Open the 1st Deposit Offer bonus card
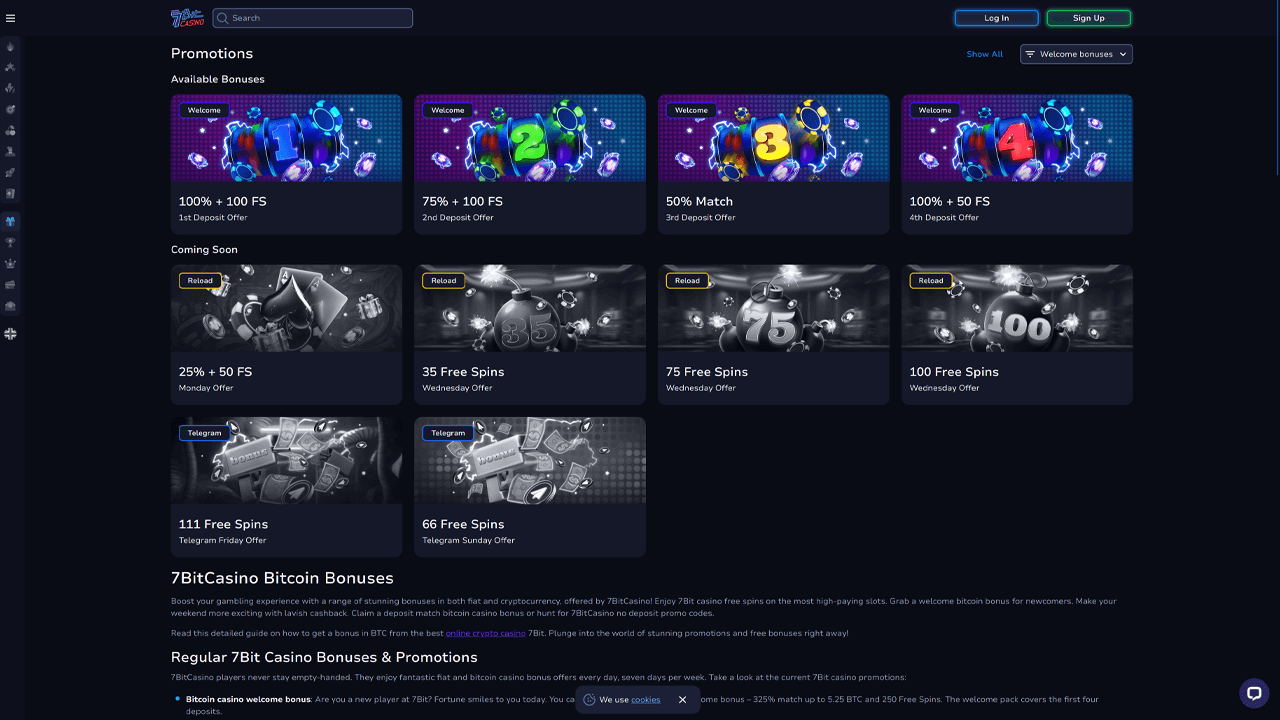1280x720 pixels. pyautogui.click(x=286, y=164)
